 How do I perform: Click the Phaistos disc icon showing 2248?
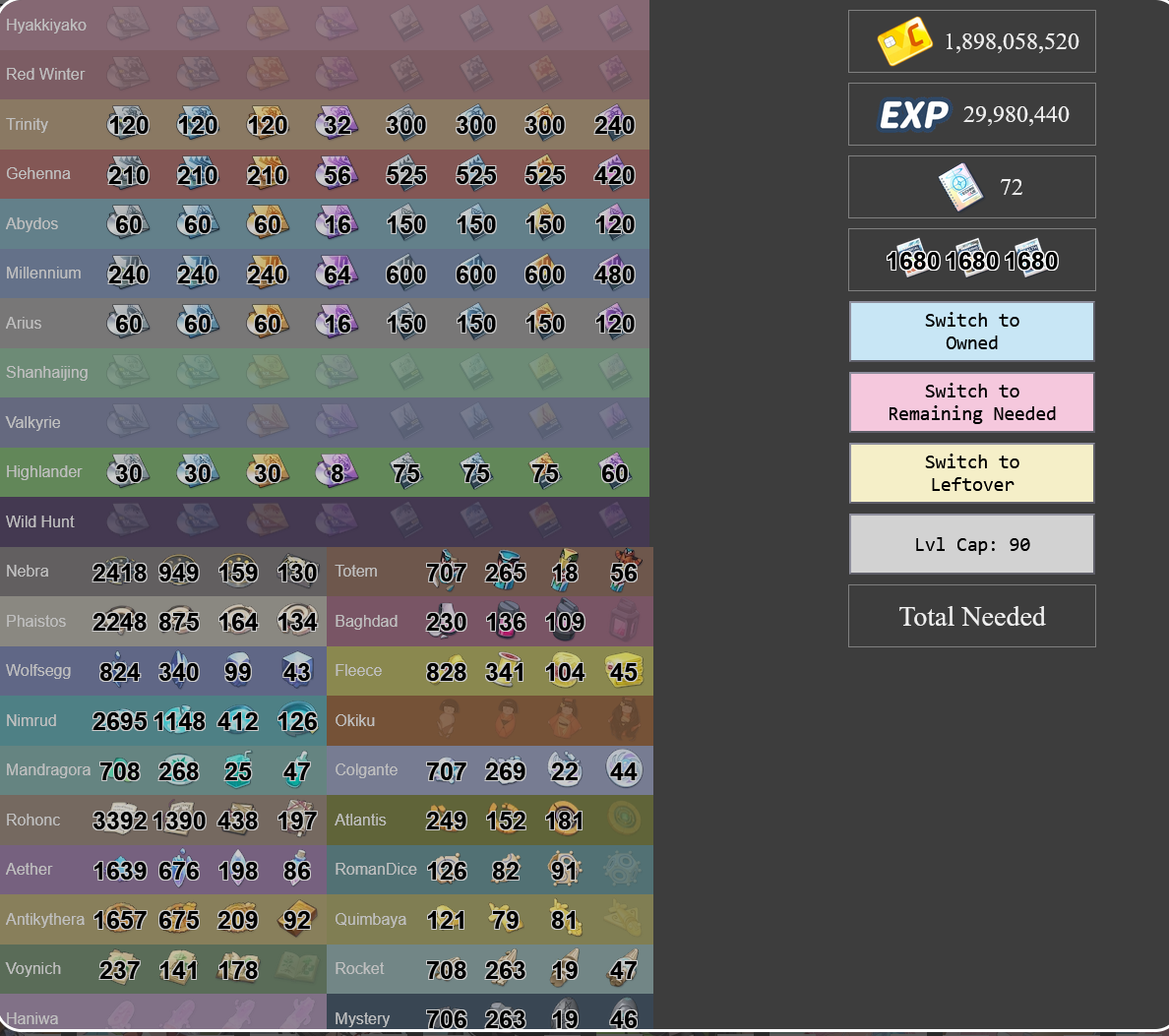click(x=119, y=621)
